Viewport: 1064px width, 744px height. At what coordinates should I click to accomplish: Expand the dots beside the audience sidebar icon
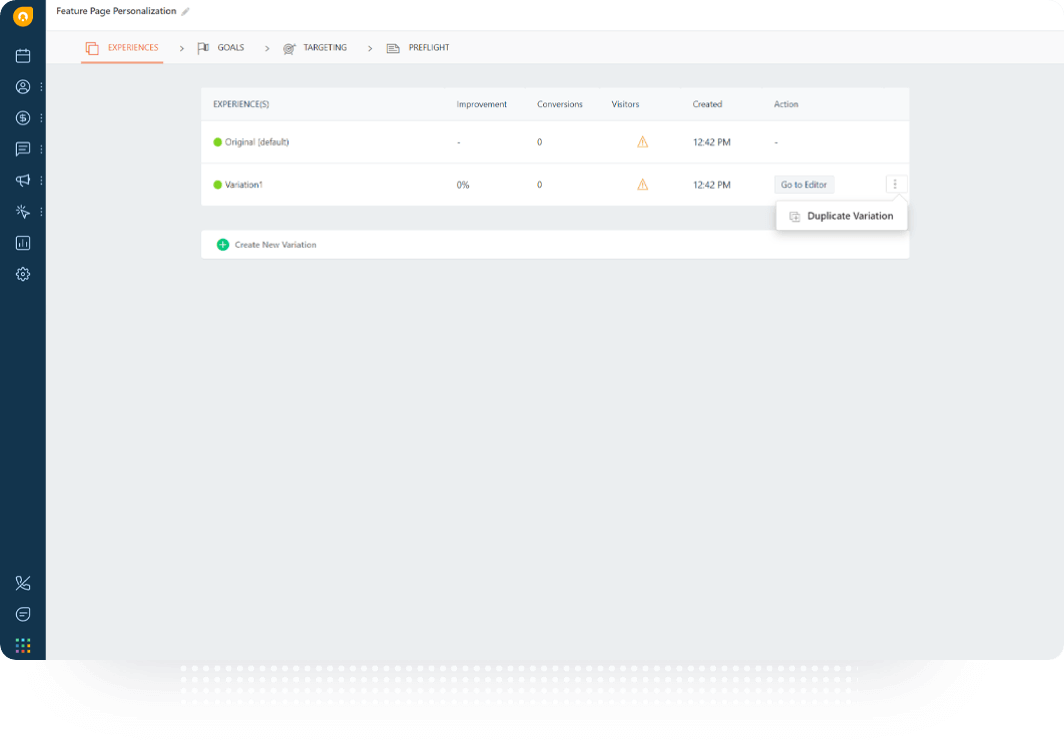pyautogui.click(x=41, y=87)
